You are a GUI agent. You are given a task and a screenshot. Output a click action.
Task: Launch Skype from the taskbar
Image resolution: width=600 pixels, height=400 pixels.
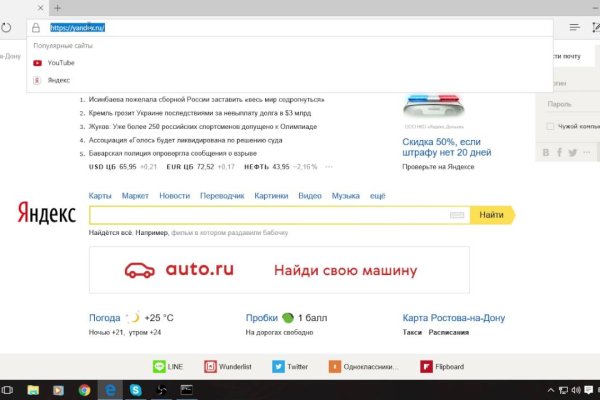135,390
